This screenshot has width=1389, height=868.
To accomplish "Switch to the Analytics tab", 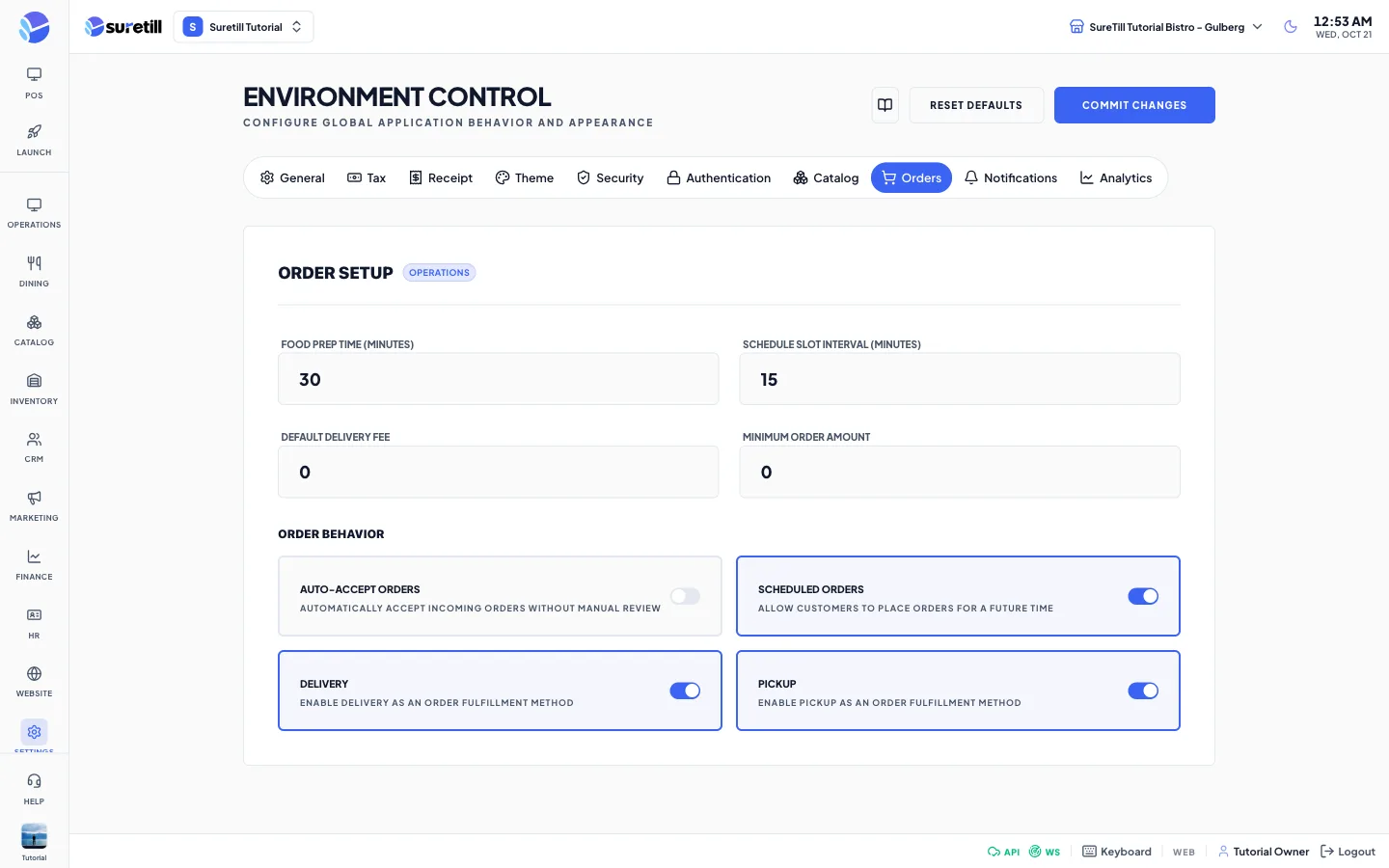I will click(1116, 177).
